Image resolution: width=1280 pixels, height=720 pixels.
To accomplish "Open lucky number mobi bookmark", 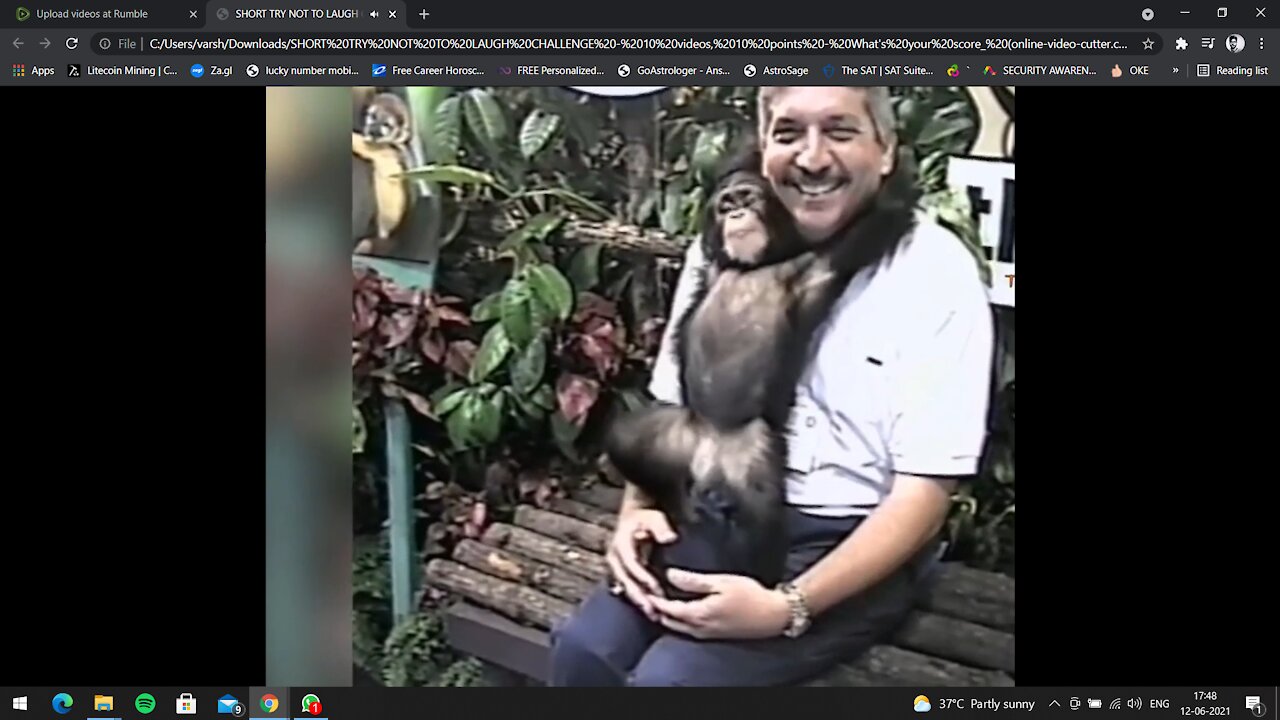I will pos(302,70).
